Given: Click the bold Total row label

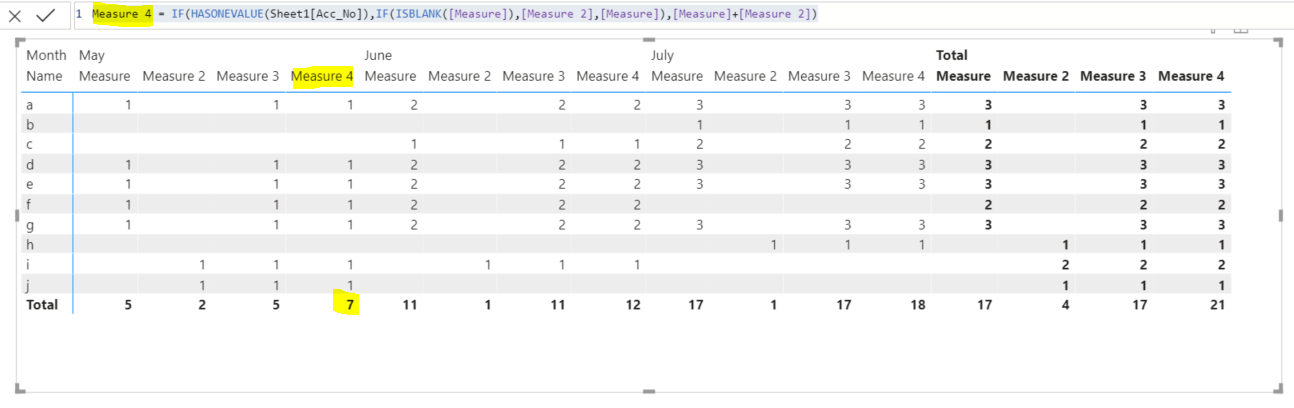Looking at the screenshot, I should (x=42, y=304).
